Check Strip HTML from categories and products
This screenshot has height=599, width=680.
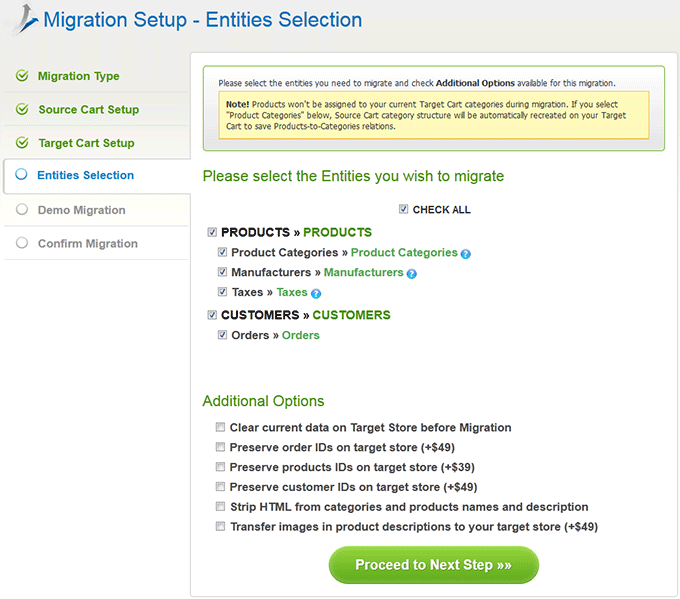click(x=220, y=506)
